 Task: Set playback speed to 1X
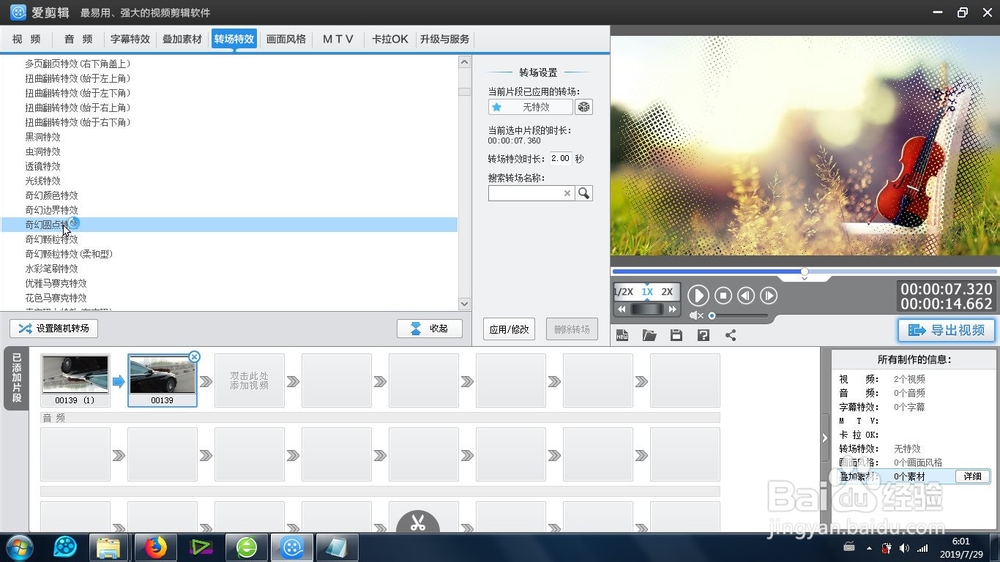(x=647, y=292)
